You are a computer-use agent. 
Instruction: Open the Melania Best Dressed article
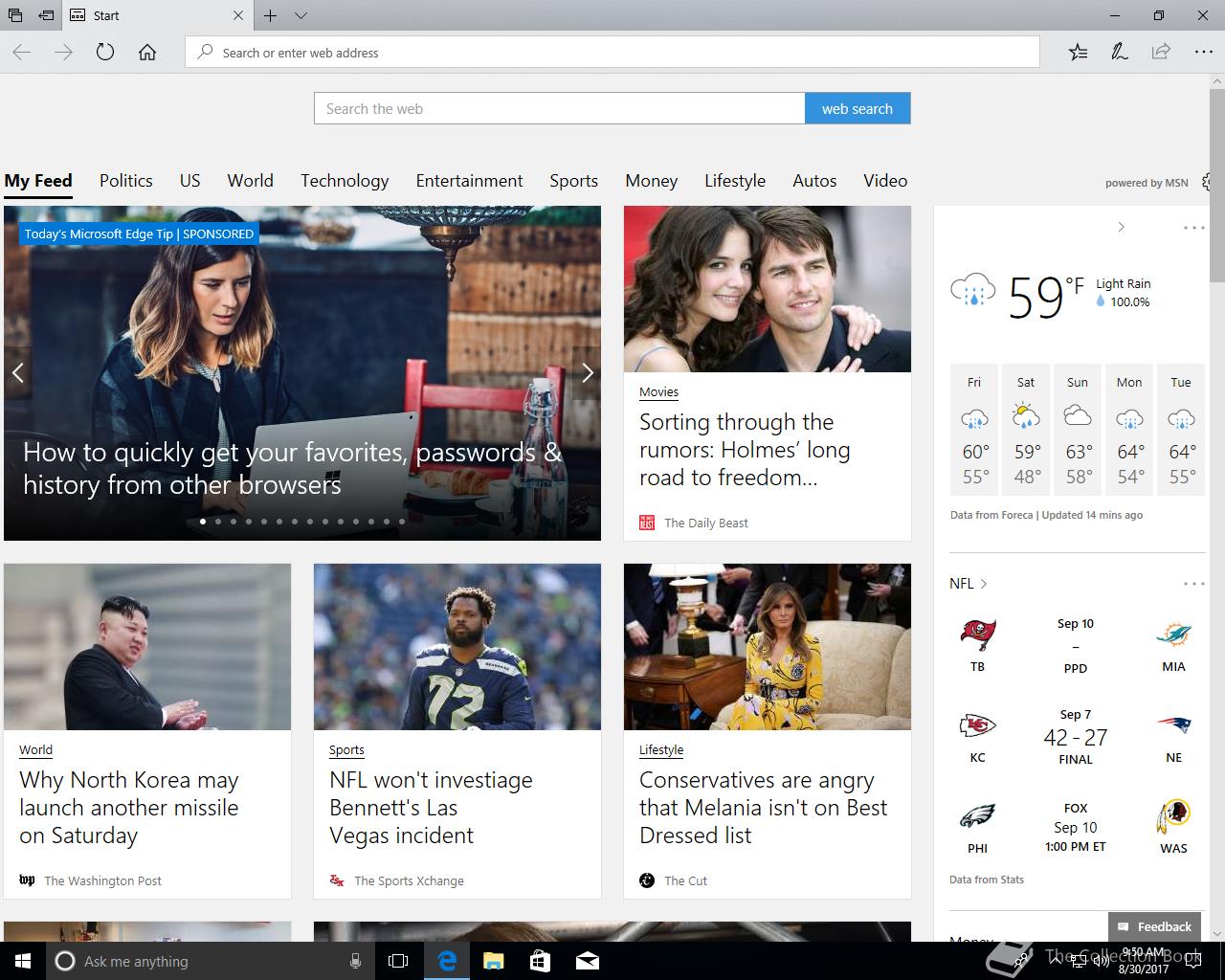point(763,808)
